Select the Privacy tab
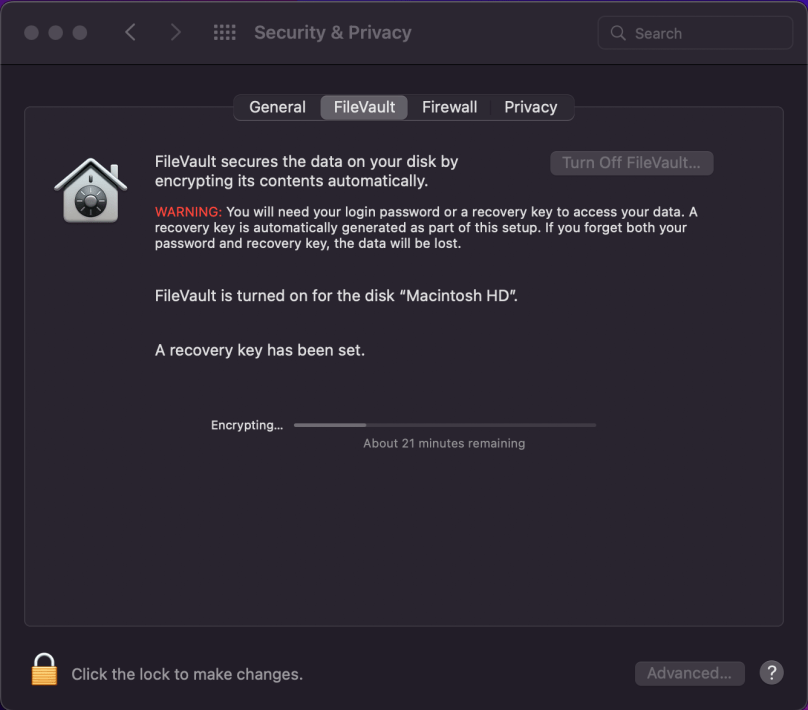Viewport: 808px width, 710px height. (530, 107)
